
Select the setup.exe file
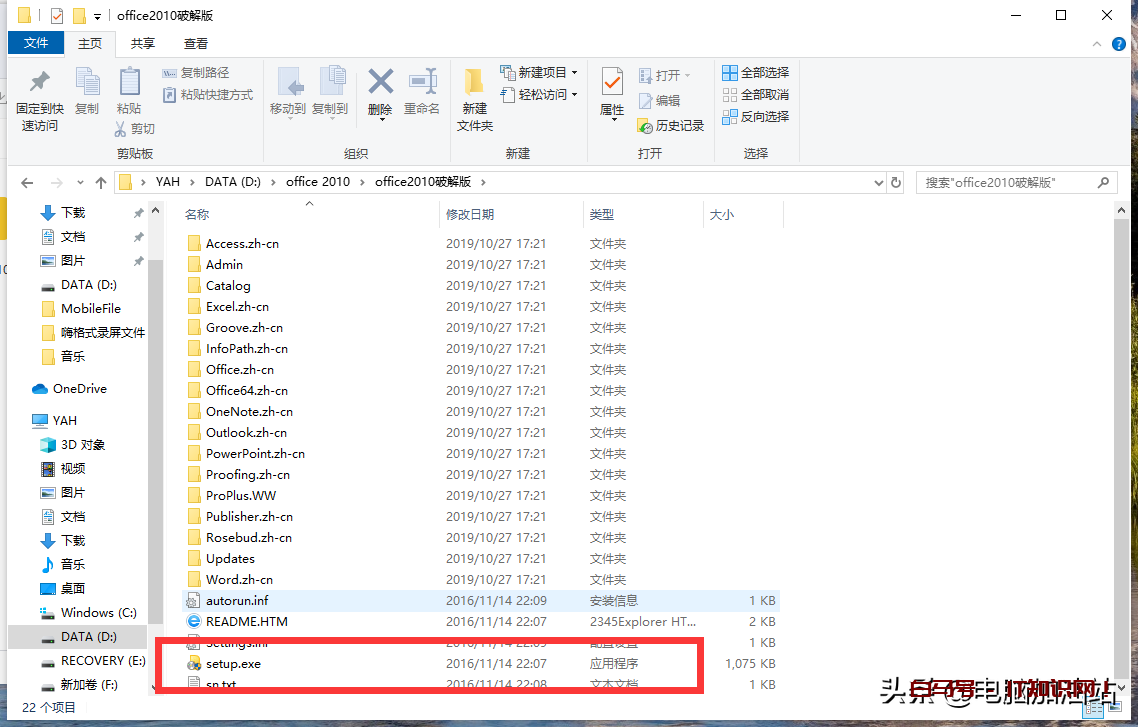tap(233, 664)
